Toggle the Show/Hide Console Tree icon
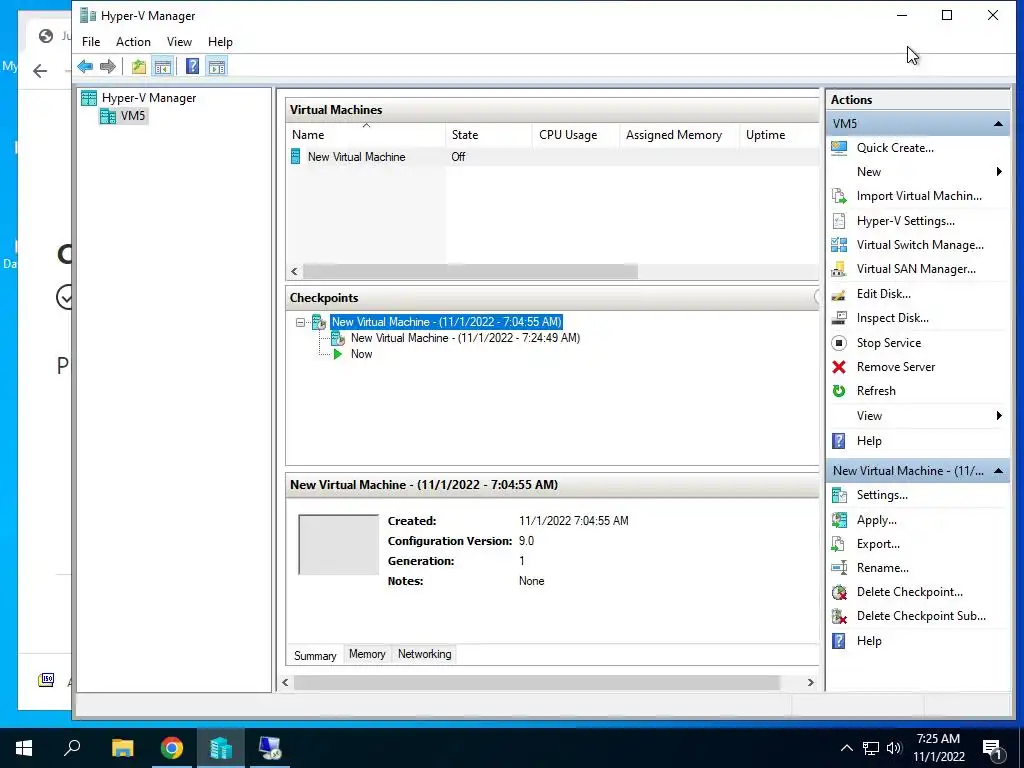Image resolution: width=1024 pixels, height=768 pixels. coord(163,67)
